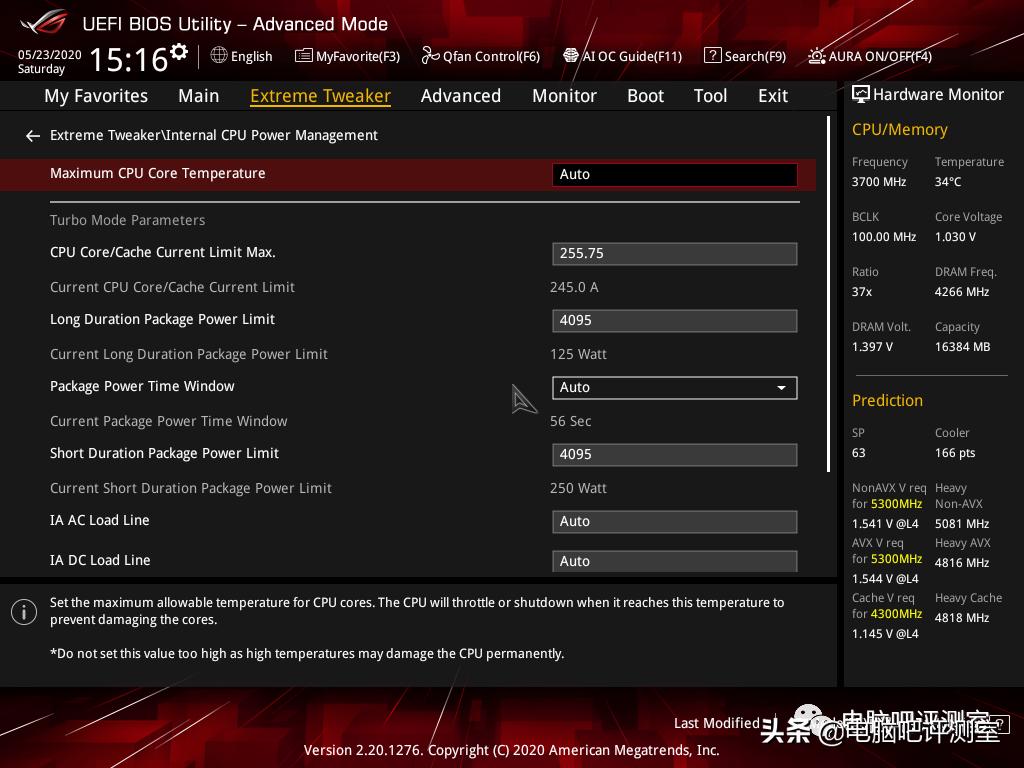Click the 15:16 clock time
The height and width of the screenshot is (768, 1024).
[x=129, y=60]
